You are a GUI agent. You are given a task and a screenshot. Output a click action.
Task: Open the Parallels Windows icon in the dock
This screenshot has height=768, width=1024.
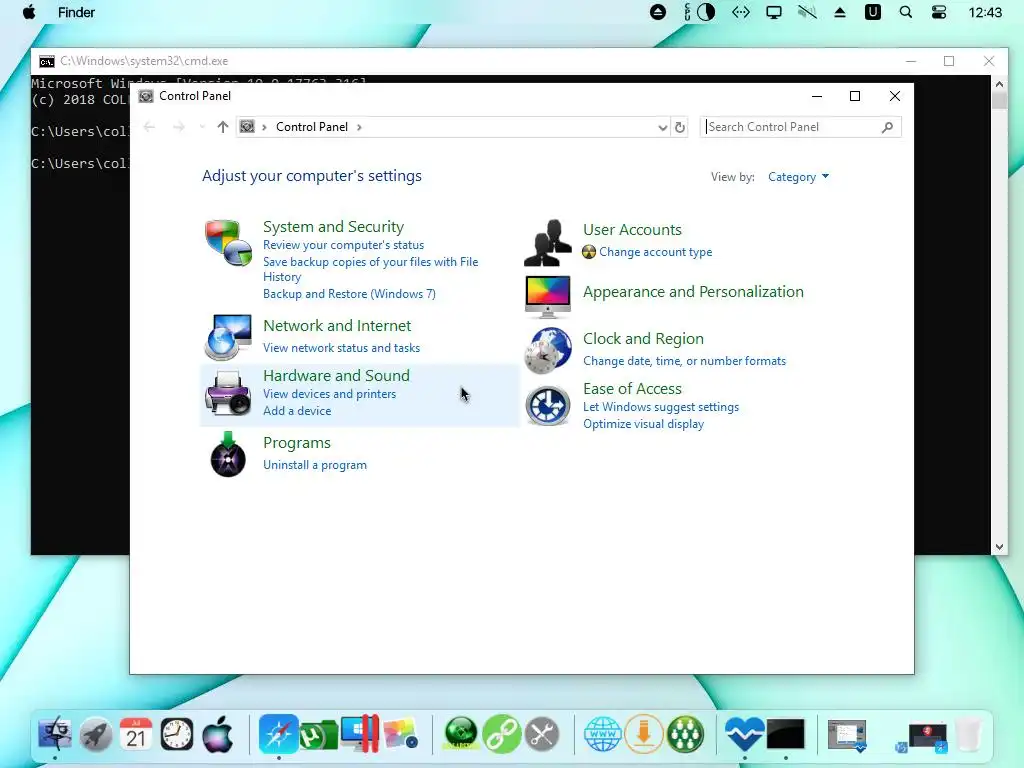[x=360, y=734]
